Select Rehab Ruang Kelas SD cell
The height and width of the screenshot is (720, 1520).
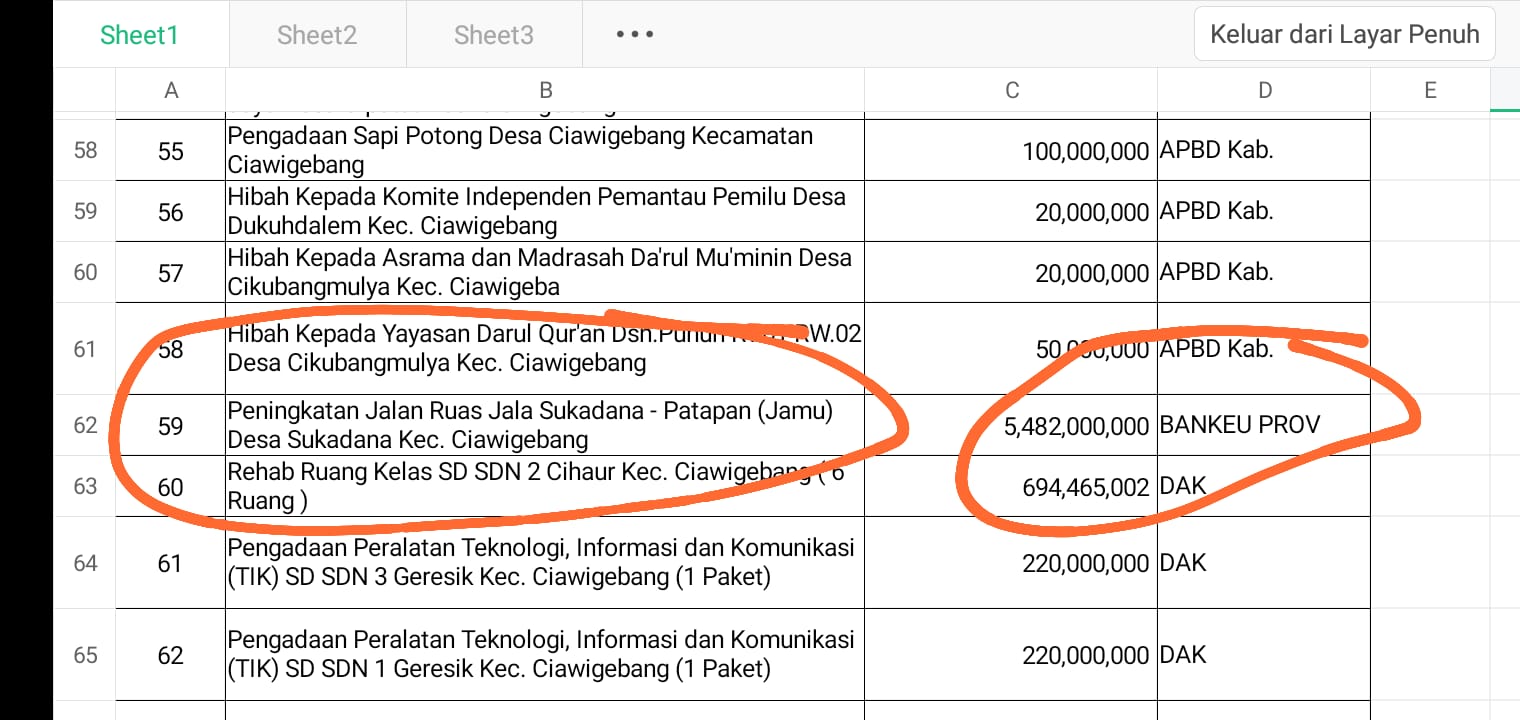[545, 486]
